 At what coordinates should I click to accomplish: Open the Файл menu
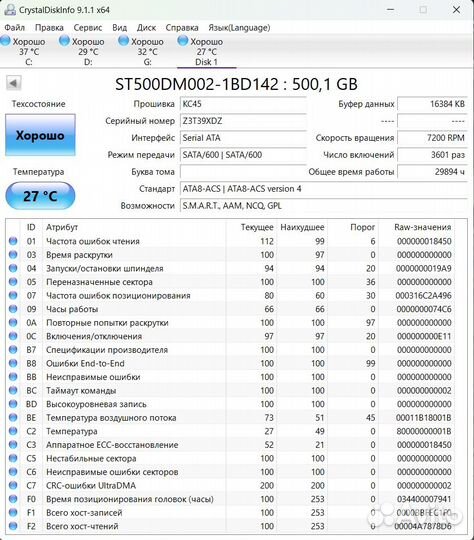point(14,28)
